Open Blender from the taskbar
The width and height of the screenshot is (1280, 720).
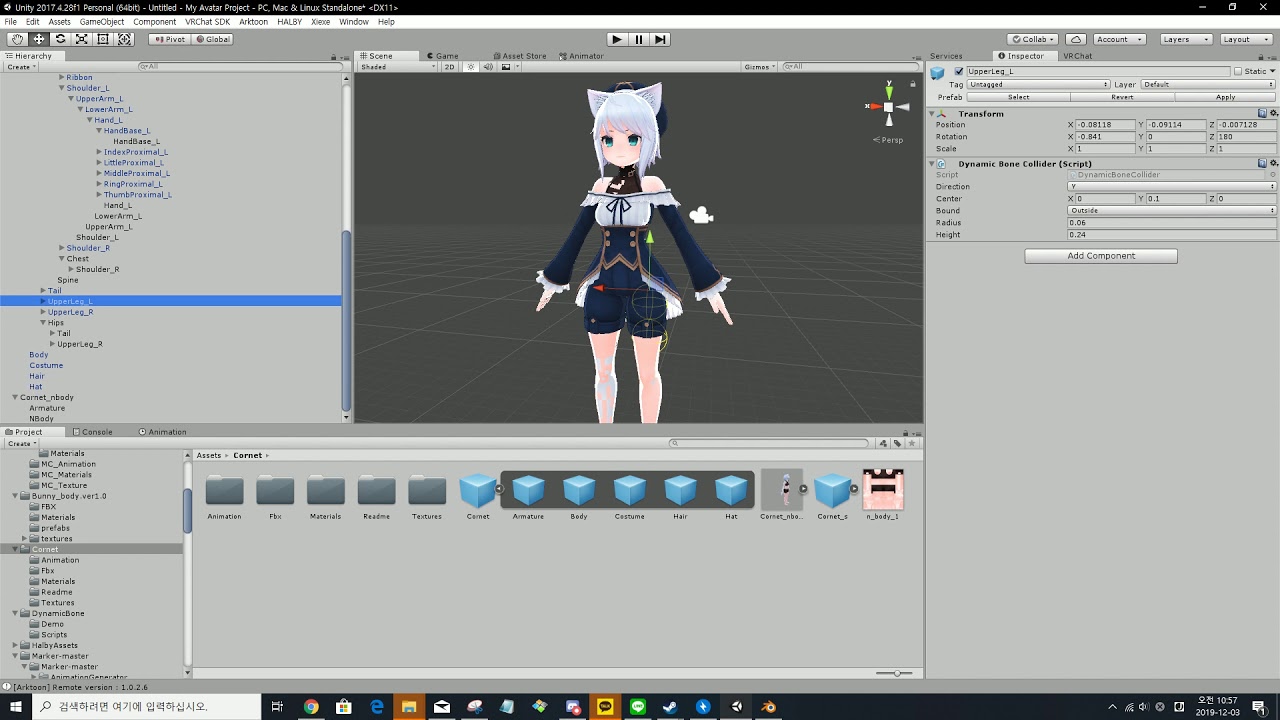[768, 707]
